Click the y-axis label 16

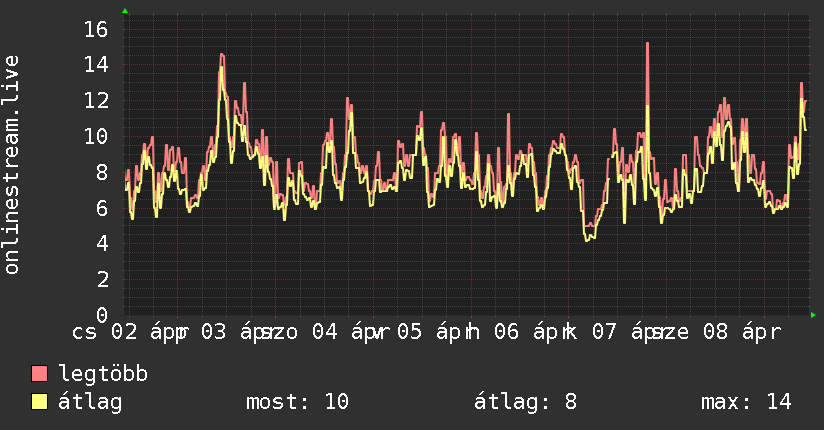[96, 29]
